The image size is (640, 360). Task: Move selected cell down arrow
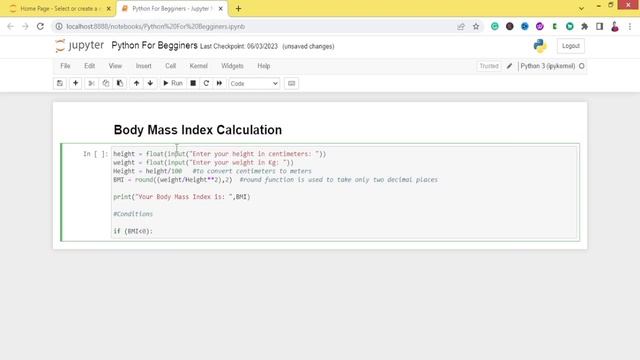[150, 83]
